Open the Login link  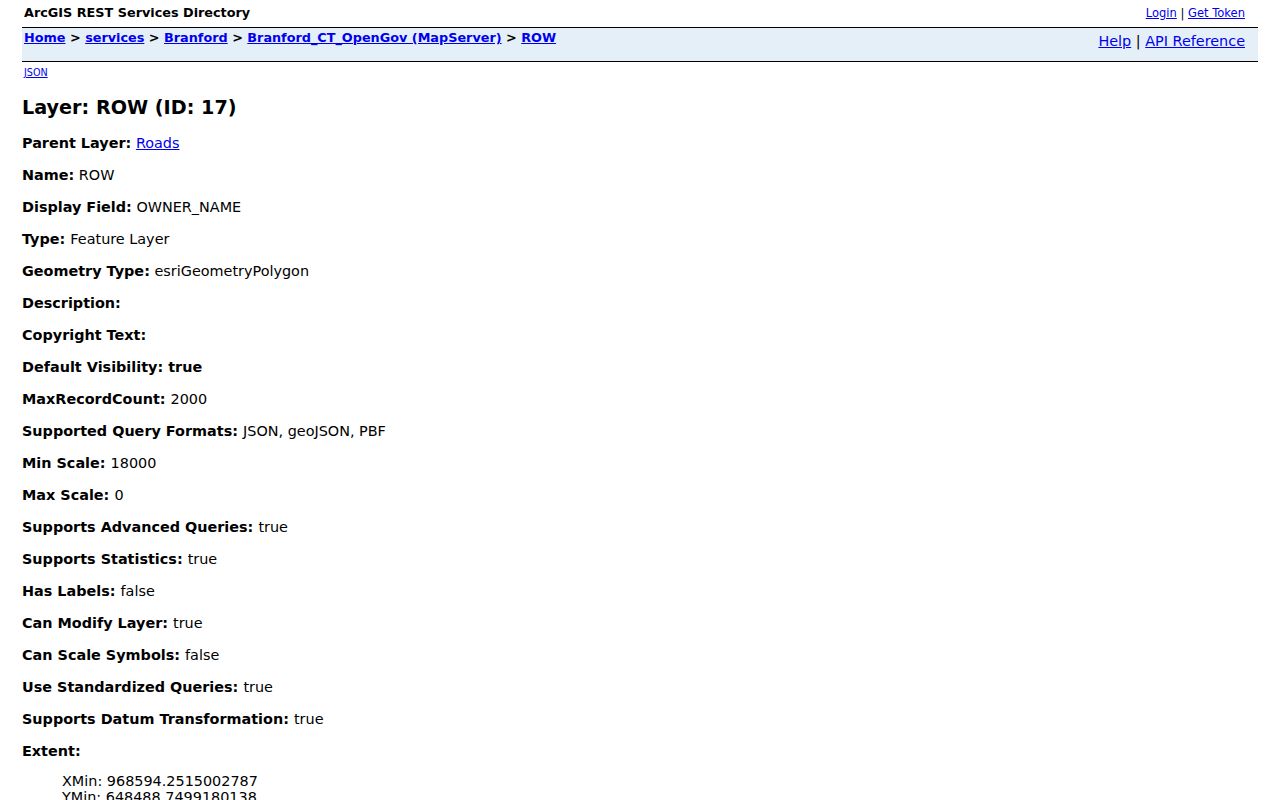(1160, 13)
